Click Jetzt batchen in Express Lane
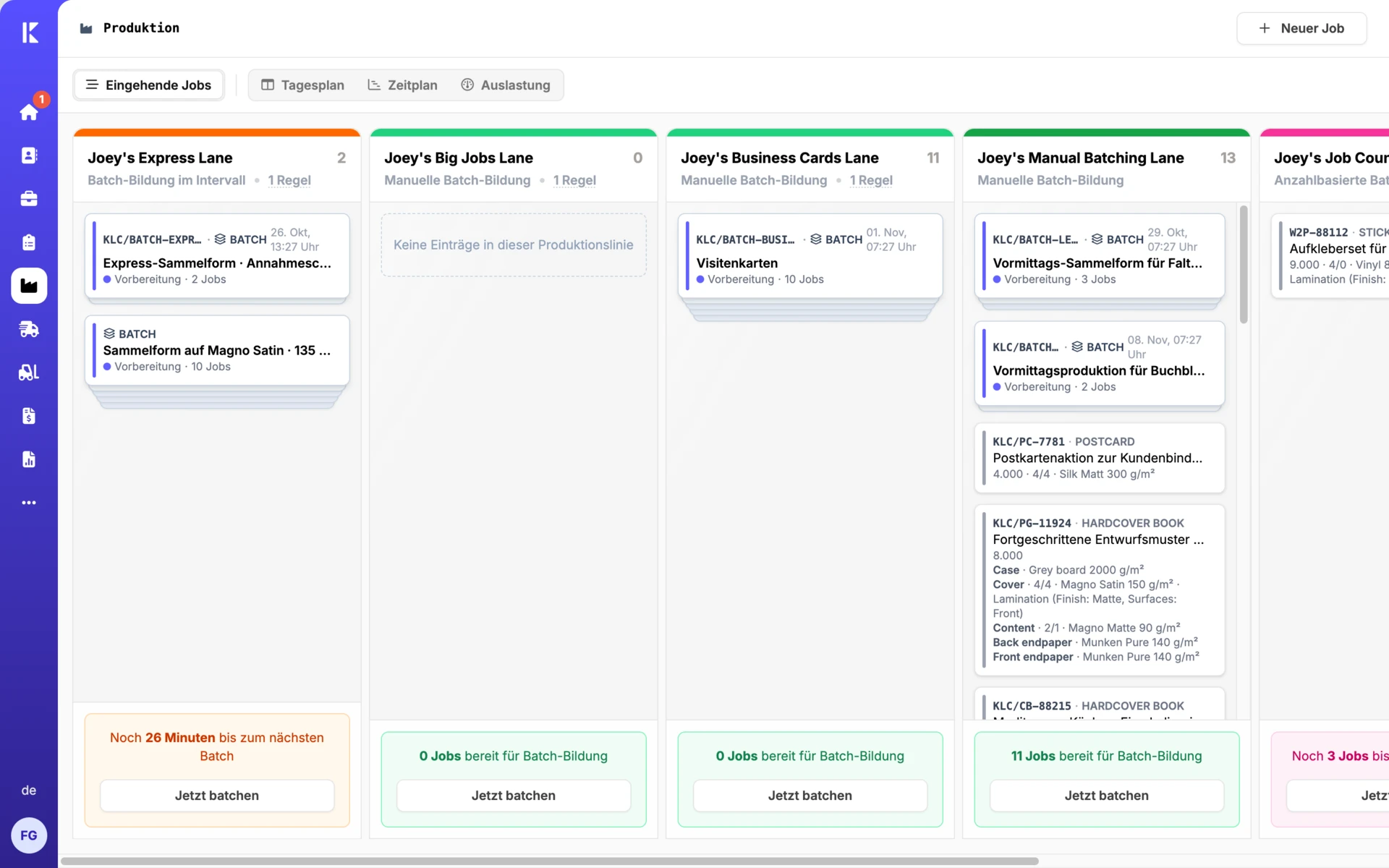 217,796
